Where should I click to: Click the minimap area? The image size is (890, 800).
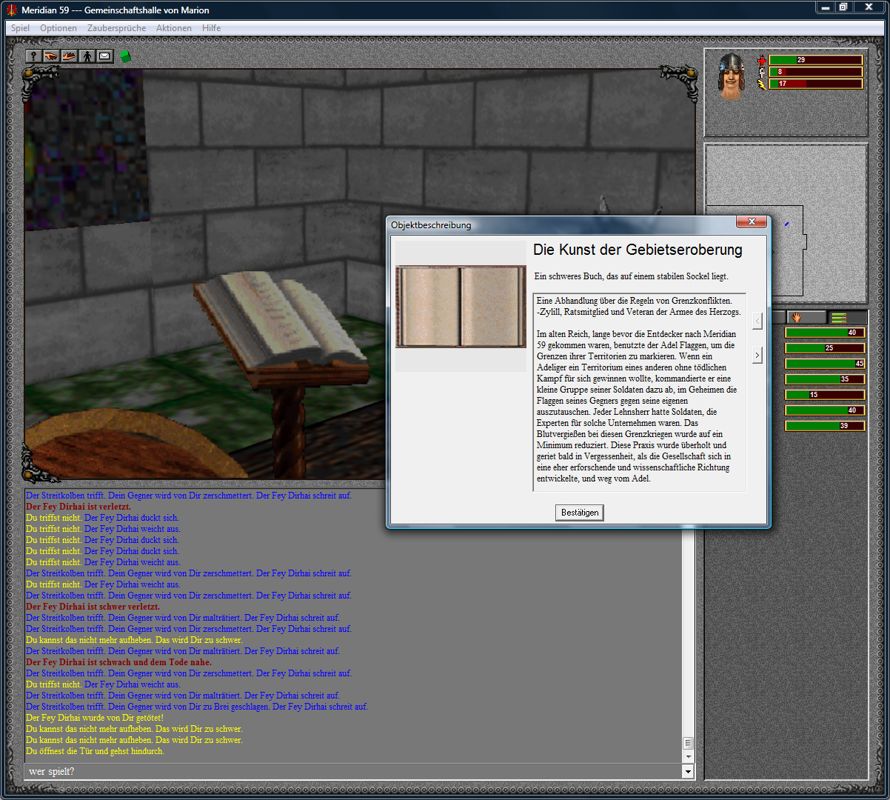(x=786, y=223)
